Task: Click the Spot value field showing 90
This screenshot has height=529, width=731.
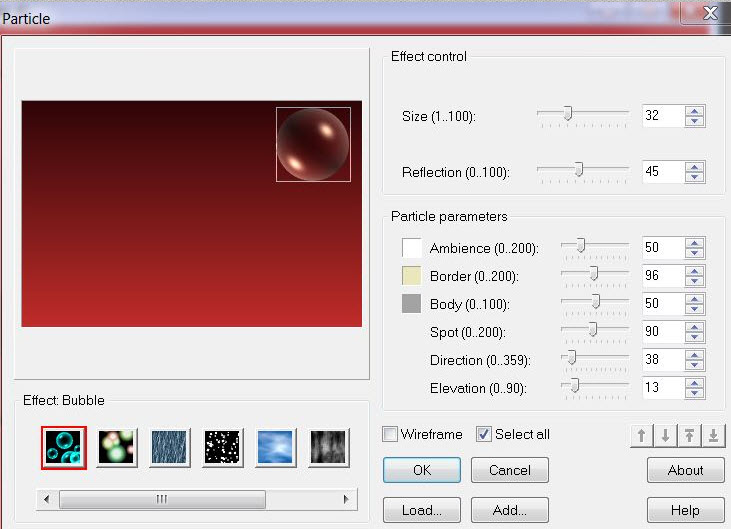Action: tap(663, 331)
